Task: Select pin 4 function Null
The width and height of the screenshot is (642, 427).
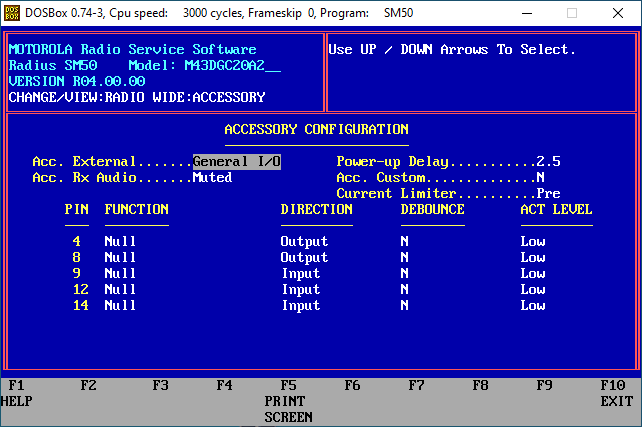Action: pos(120,241)
